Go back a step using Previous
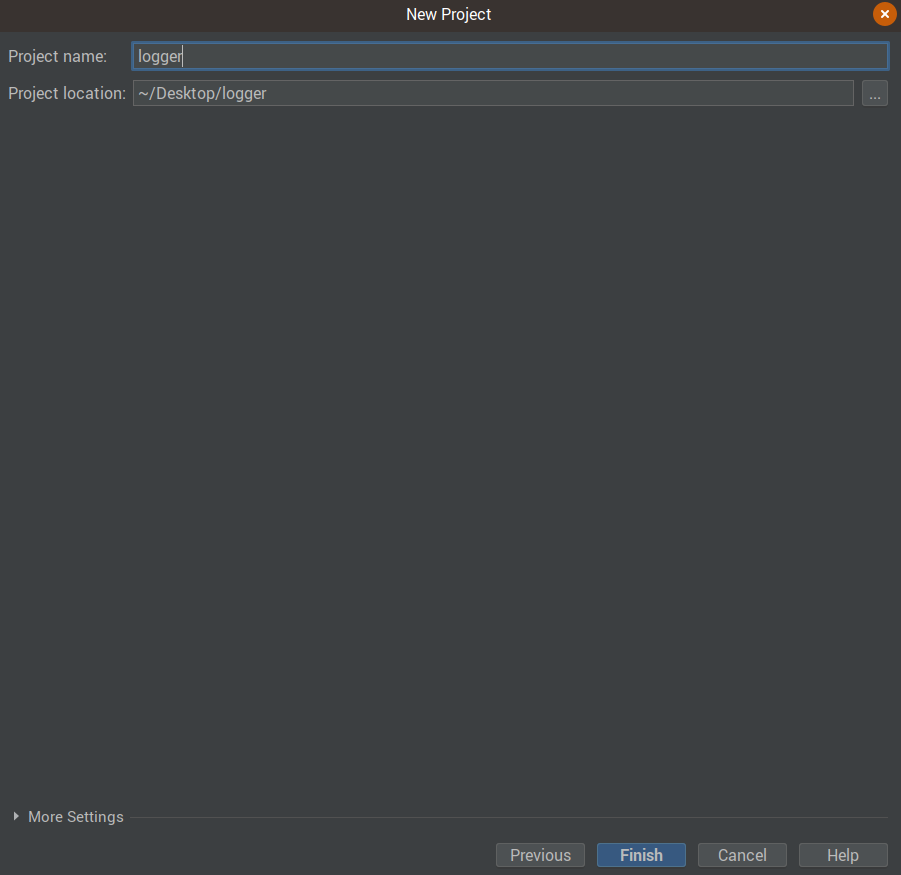901x875 pixels. (x=540, y=855)
